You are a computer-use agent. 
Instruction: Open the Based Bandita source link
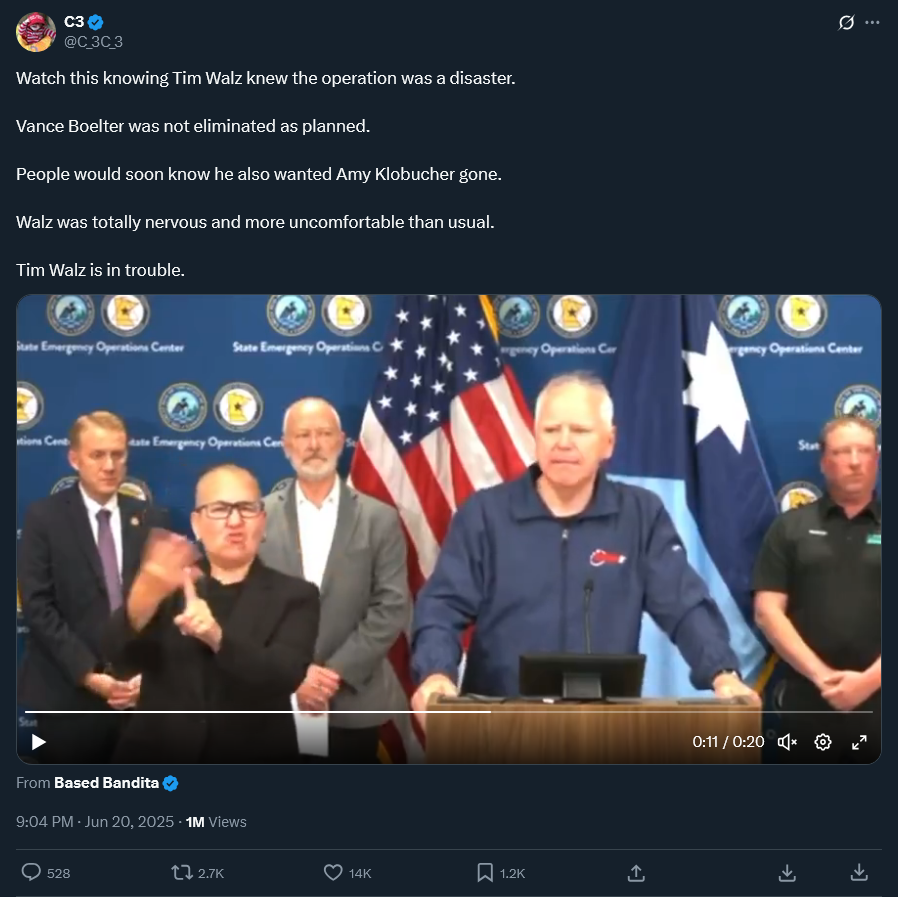click(106, 782)
